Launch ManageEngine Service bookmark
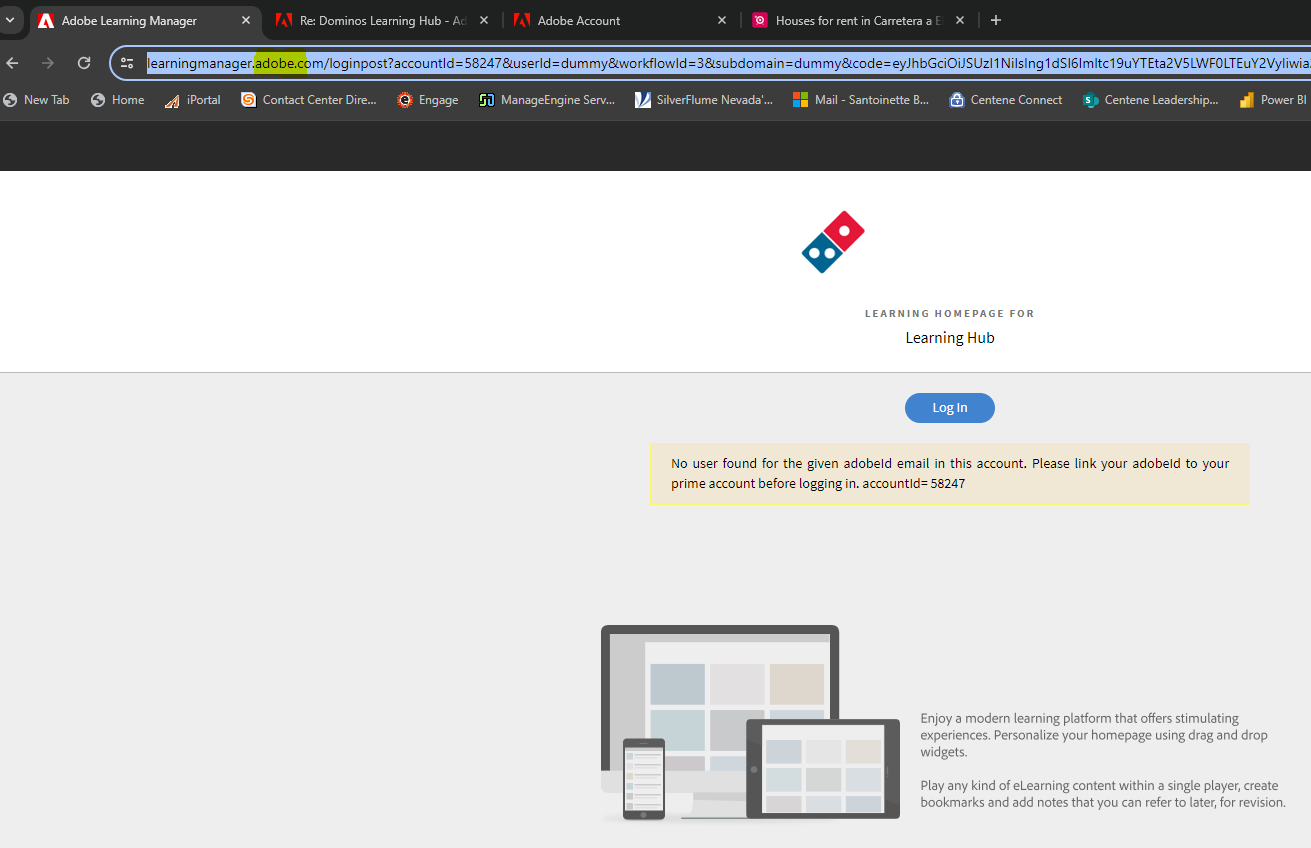This screenshot has width=1311, height=848. 546,99
